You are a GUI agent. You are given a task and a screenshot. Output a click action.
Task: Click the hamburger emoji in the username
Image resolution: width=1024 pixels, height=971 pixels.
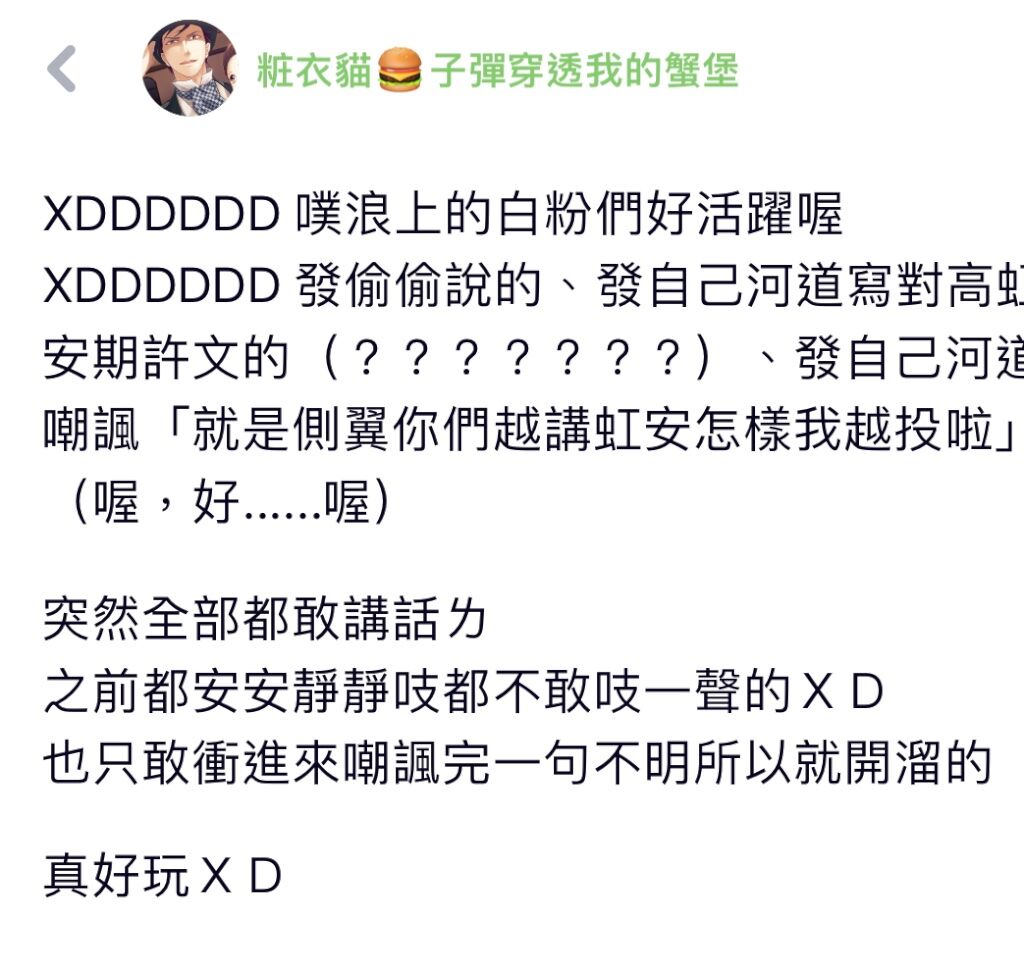coord(400,70)
